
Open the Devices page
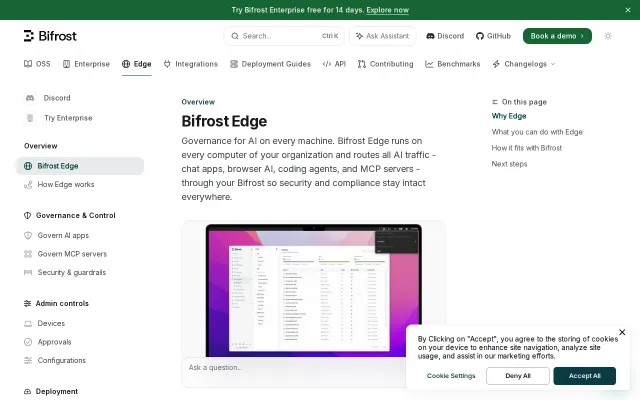click(x=51, y=323)
